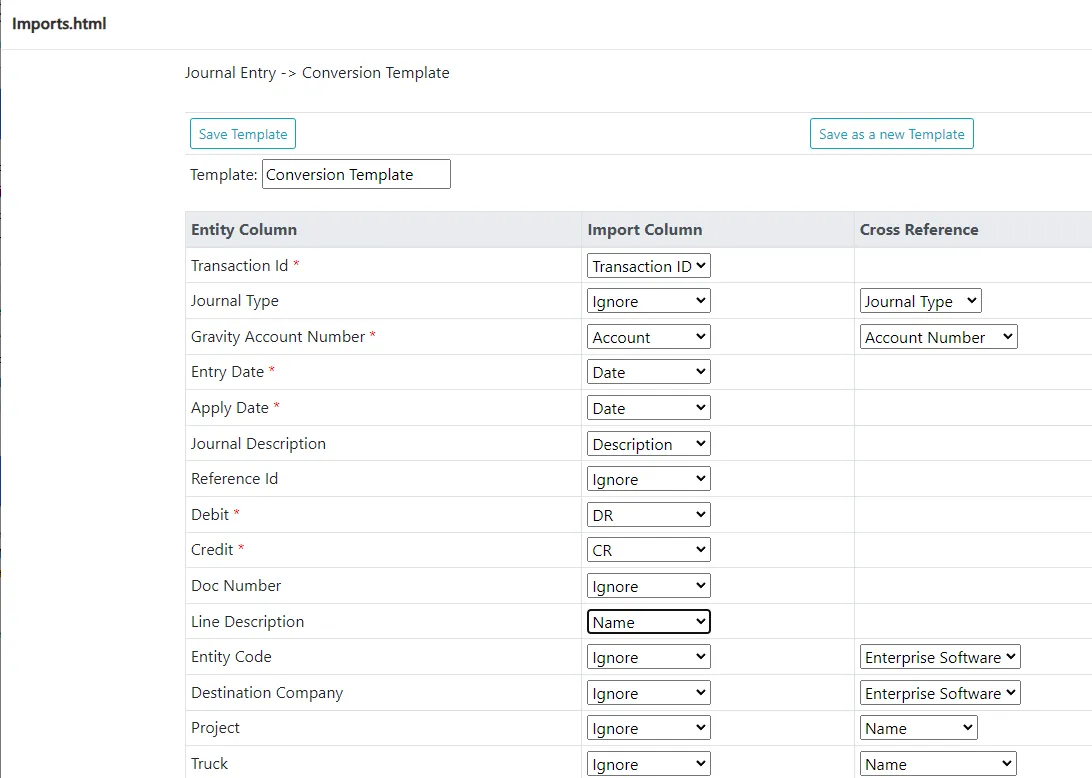Viewport: 1092px width, 778px height.
Task: Open Gravity Account Number import column dropdown
Action: 648,336
